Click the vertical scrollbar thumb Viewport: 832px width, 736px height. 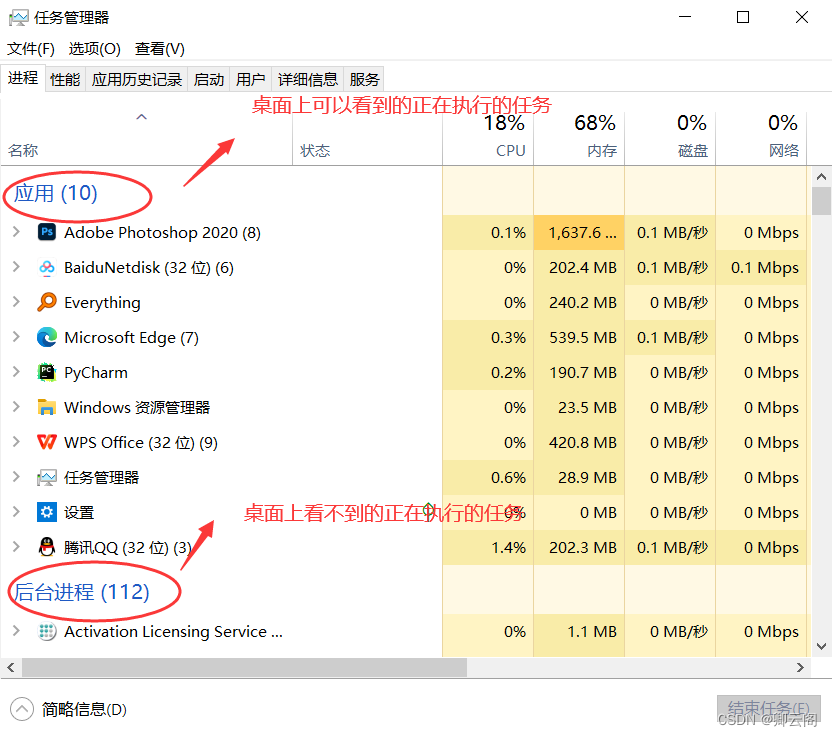[x=821, y=201]
